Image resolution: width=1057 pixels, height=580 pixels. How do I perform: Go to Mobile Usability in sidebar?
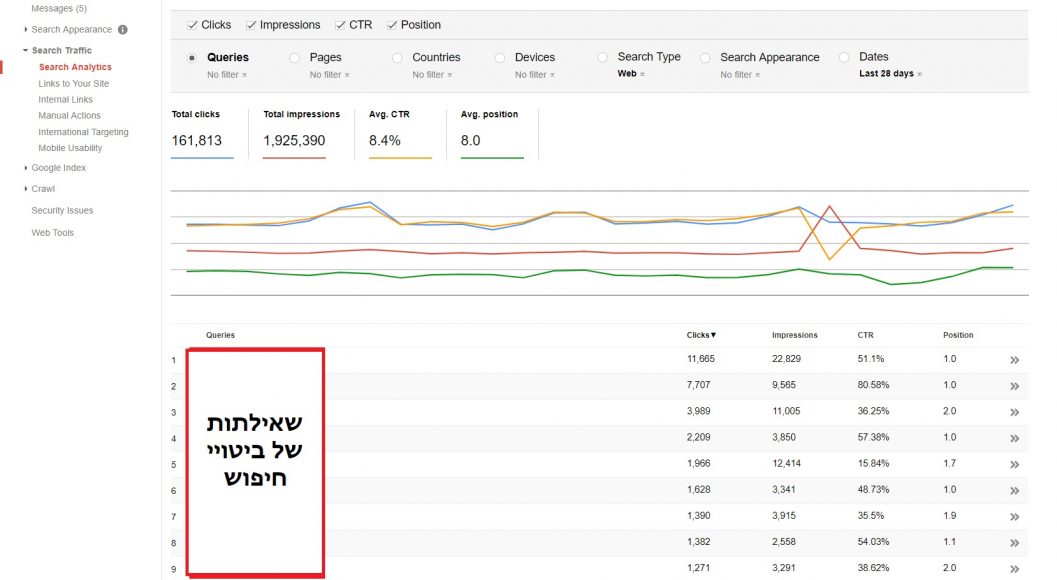(x=70, y=148)
